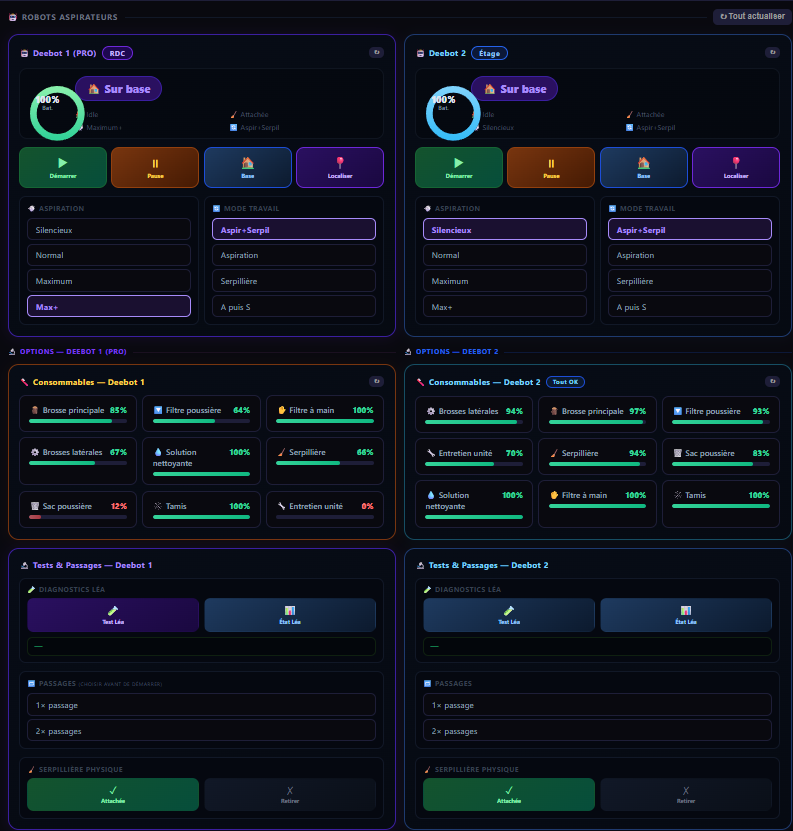793x831 pixels.
Task: Select Normal aspiration for Deebot 1
Action: coord(109,255)
